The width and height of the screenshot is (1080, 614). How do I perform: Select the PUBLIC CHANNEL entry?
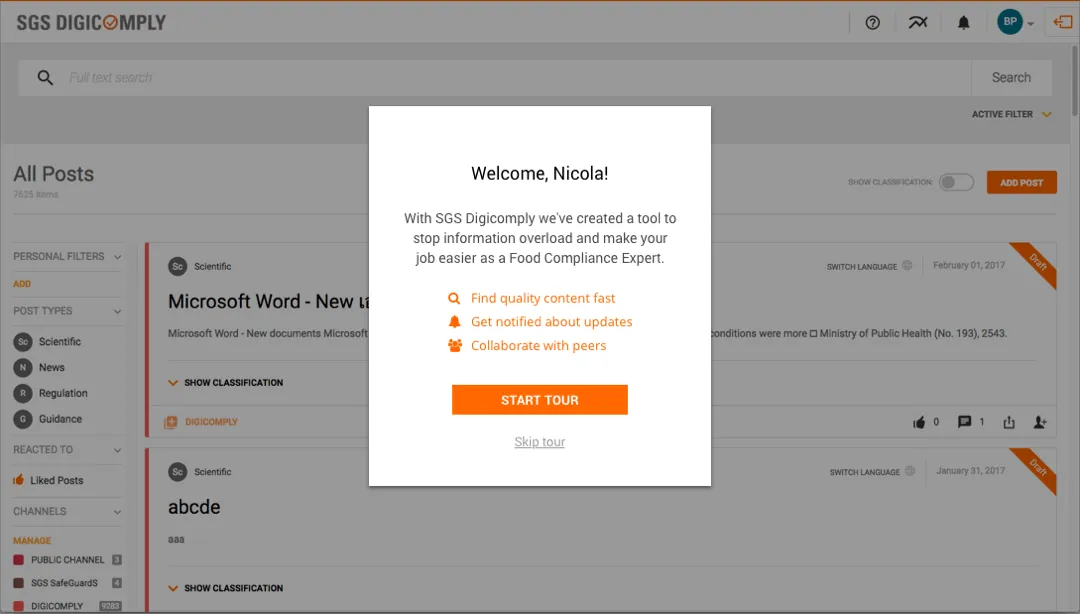[68, 560]
